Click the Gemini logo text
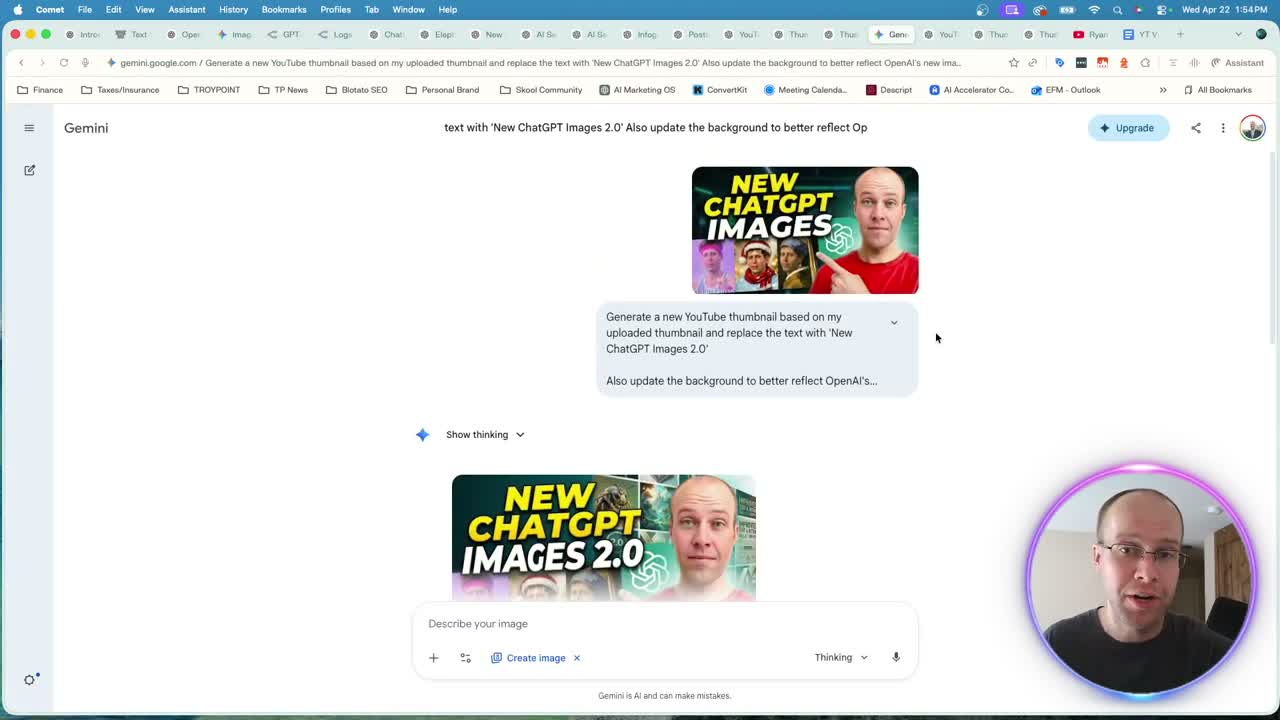1280x720 pixels. [86, 128]
